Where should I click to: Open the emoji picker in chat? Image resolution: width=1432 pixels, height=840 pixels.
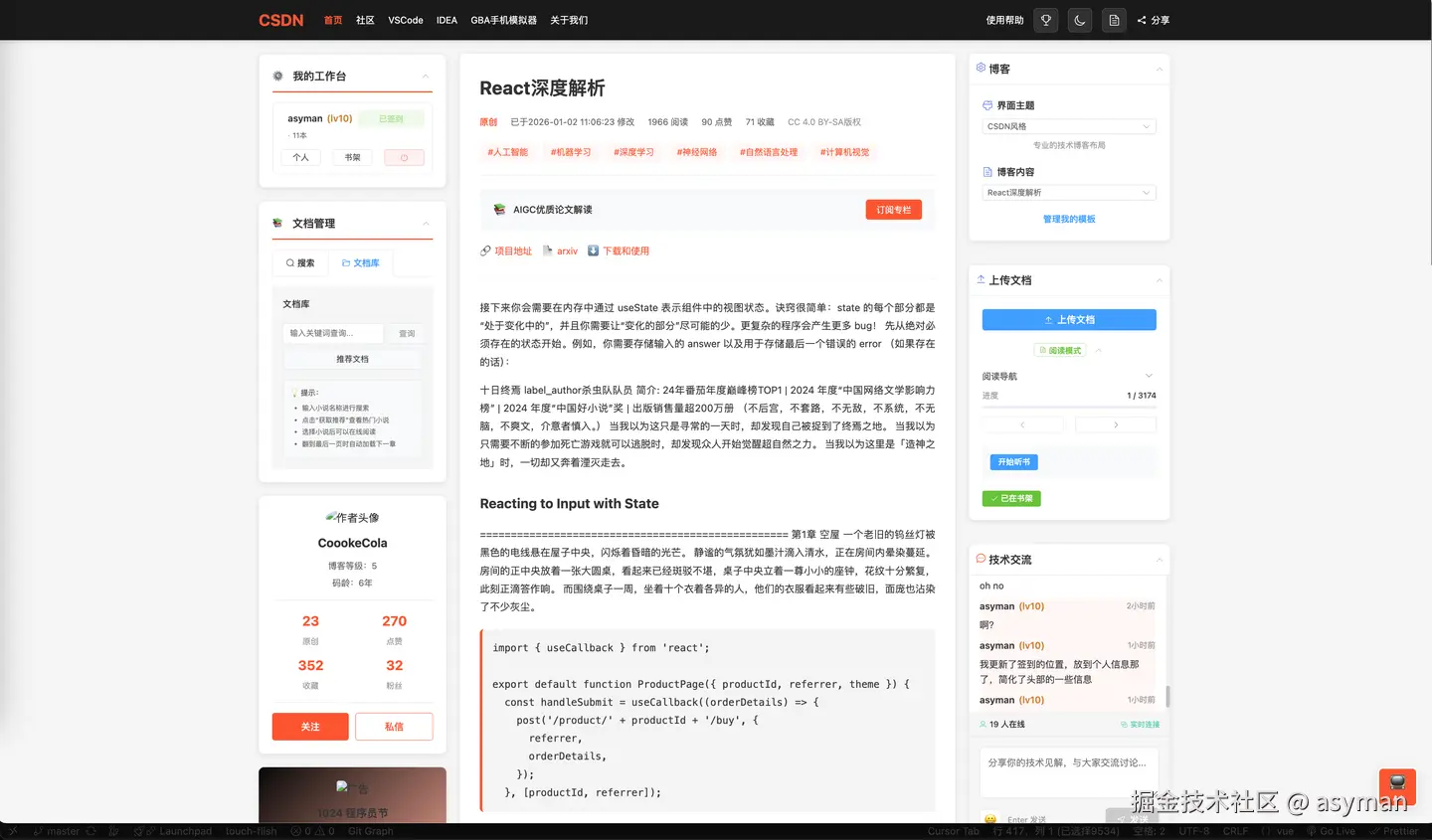(990, 820)
